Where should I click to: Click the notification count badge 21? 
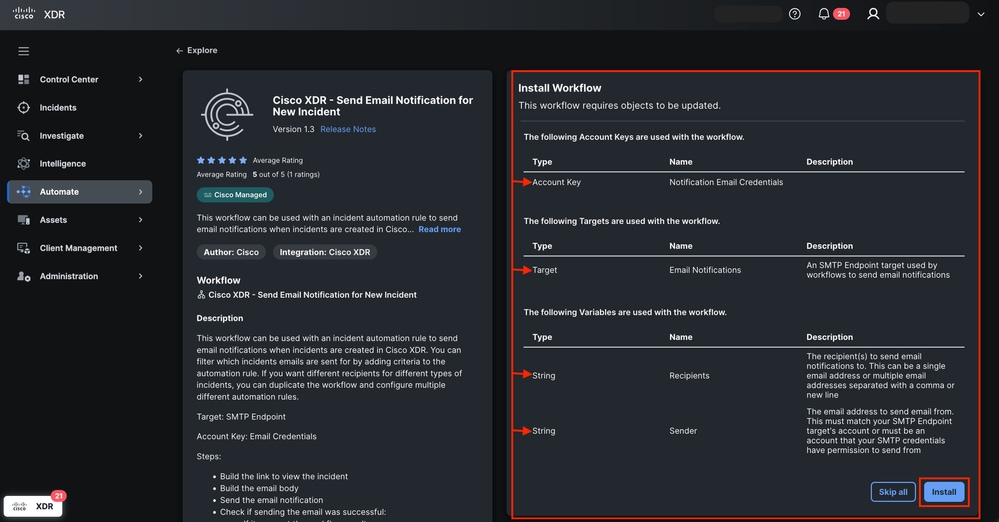841,14
